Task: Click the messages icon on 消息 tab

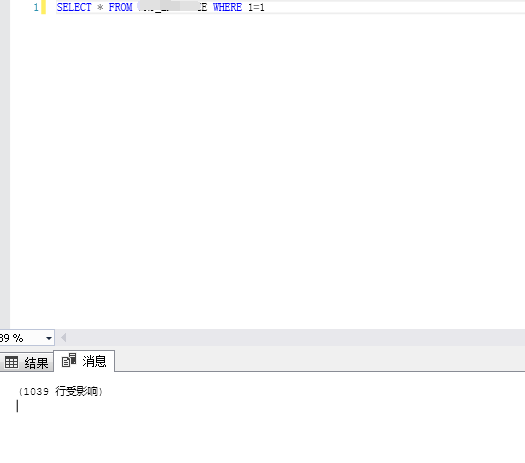Action: tap(69, 360)
